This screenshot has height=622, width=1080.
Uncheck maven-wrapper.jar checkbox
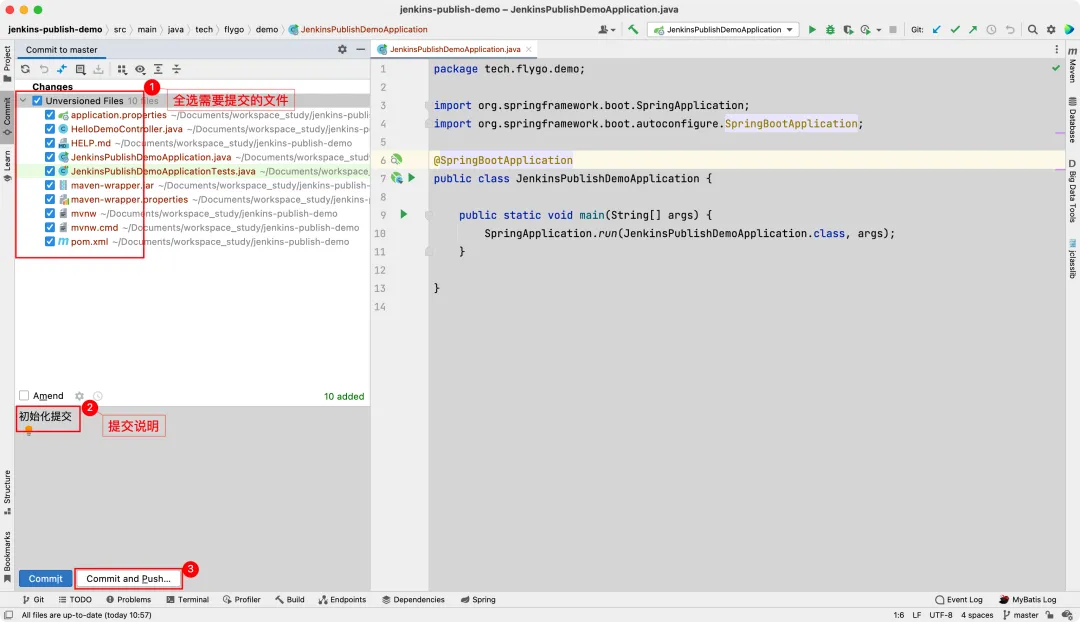(x=50, y=185)
